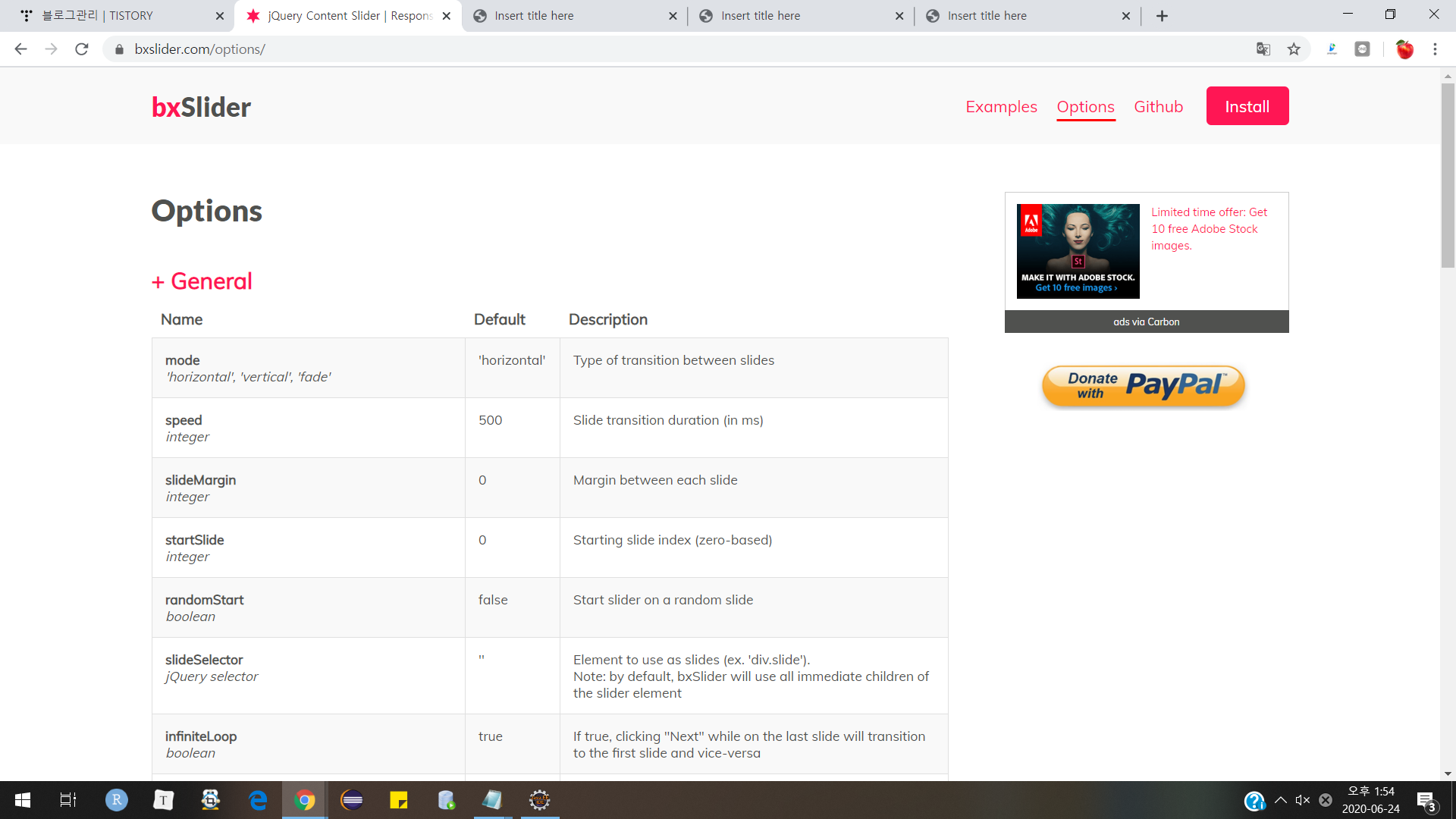Click the Install button
1456x819 pixels.
[x=1247, y=106]
